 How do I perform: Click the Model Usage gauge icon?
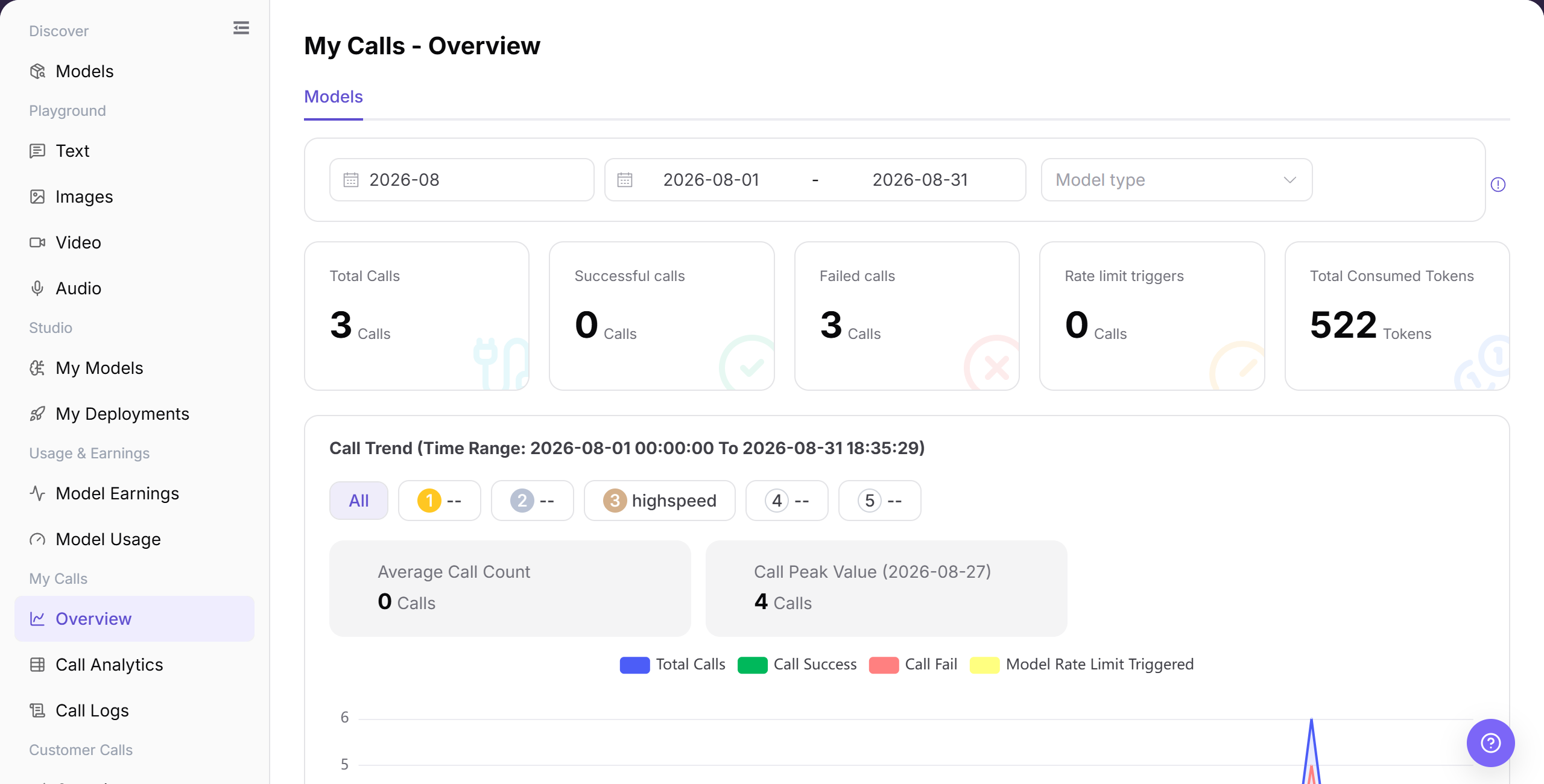(x=37, y=539)
